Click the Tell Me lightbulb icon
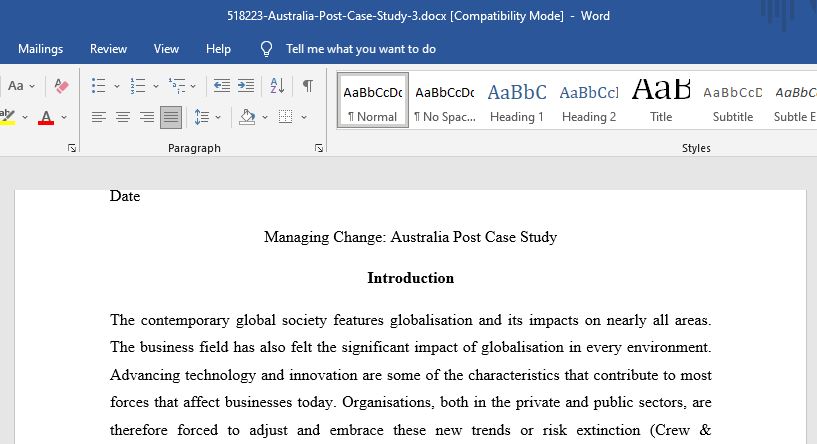The height and width of the screenshot is (444, 817). pos(266,49)
